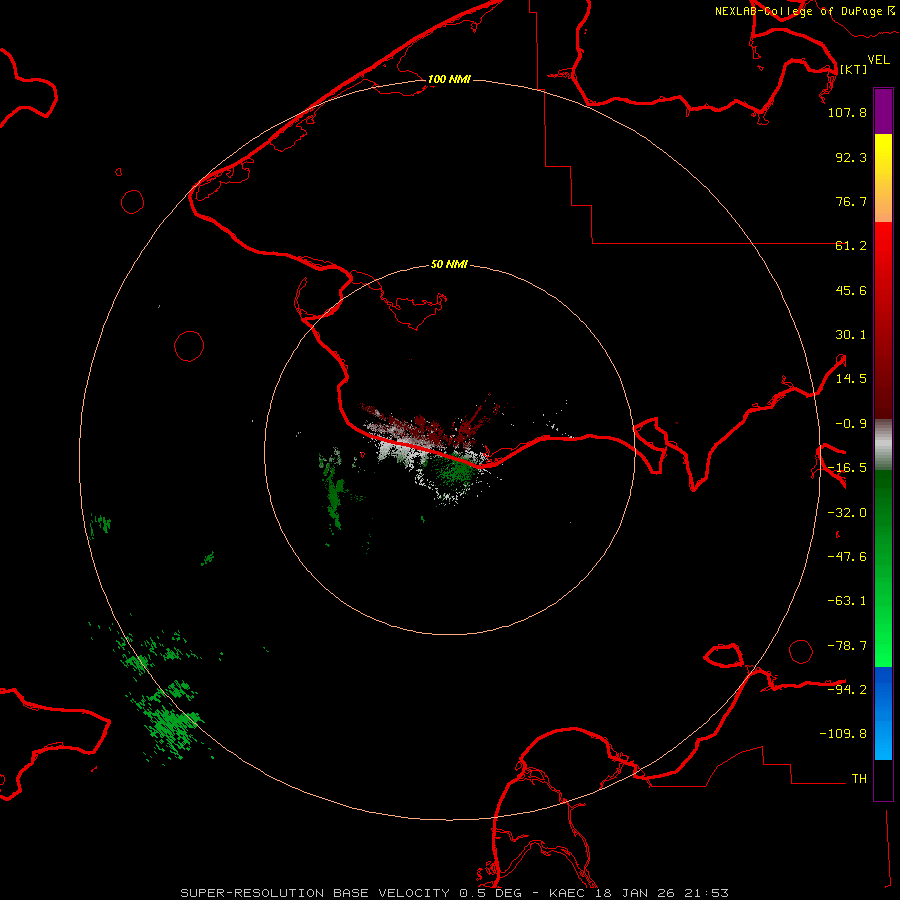Click the gray segment of the velocity color bar
This screenshot has width=900, height=900.
tap(883, 445)
